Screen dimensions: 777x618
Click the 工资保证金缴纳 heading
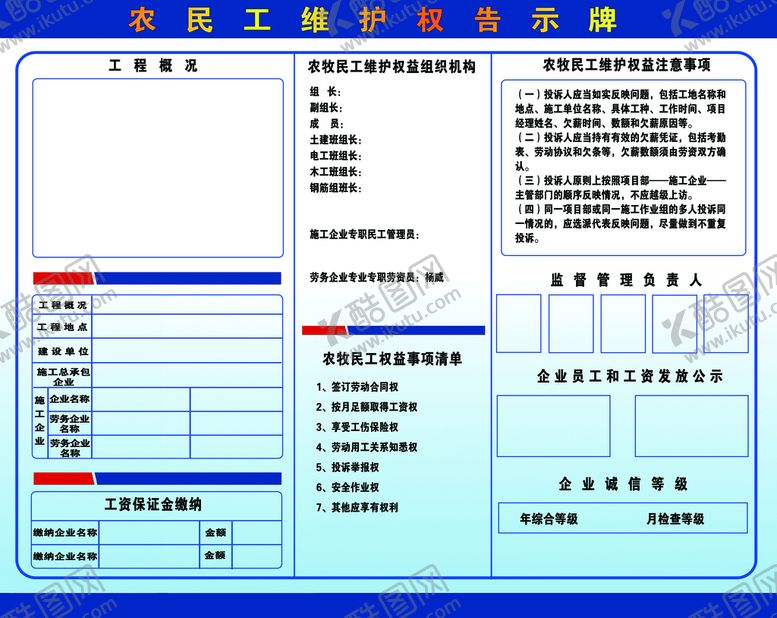(x=153, y=505)
